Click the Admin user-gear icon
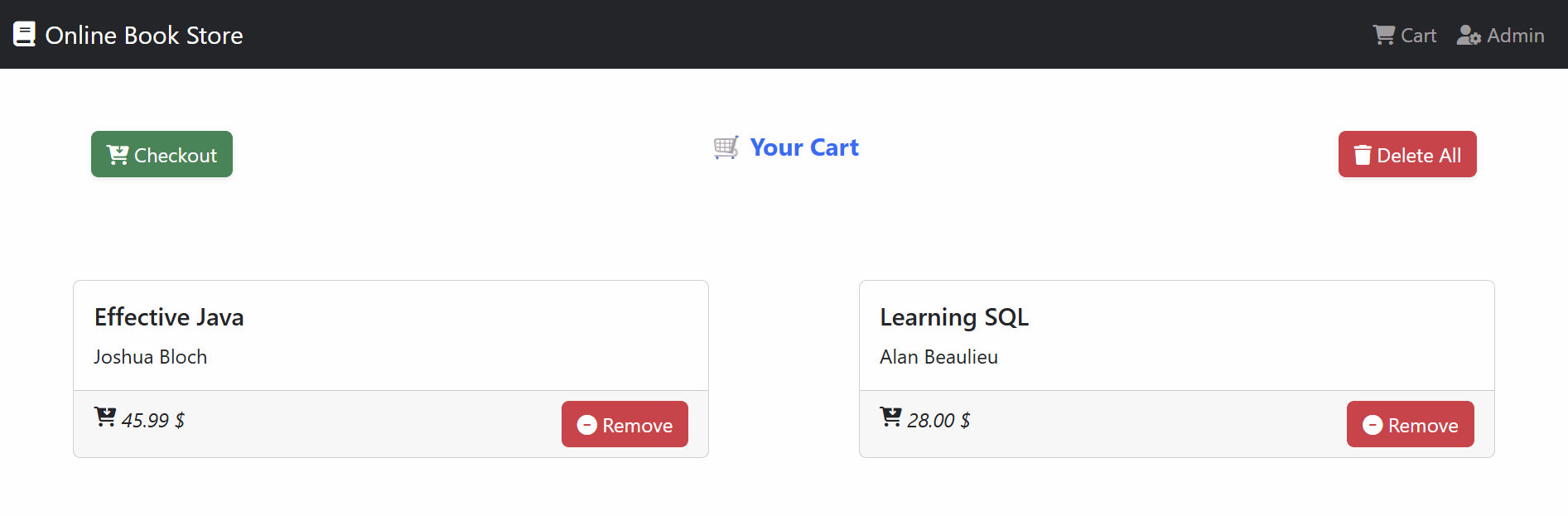The image size is (1568, 516). tap(1469, 35)
